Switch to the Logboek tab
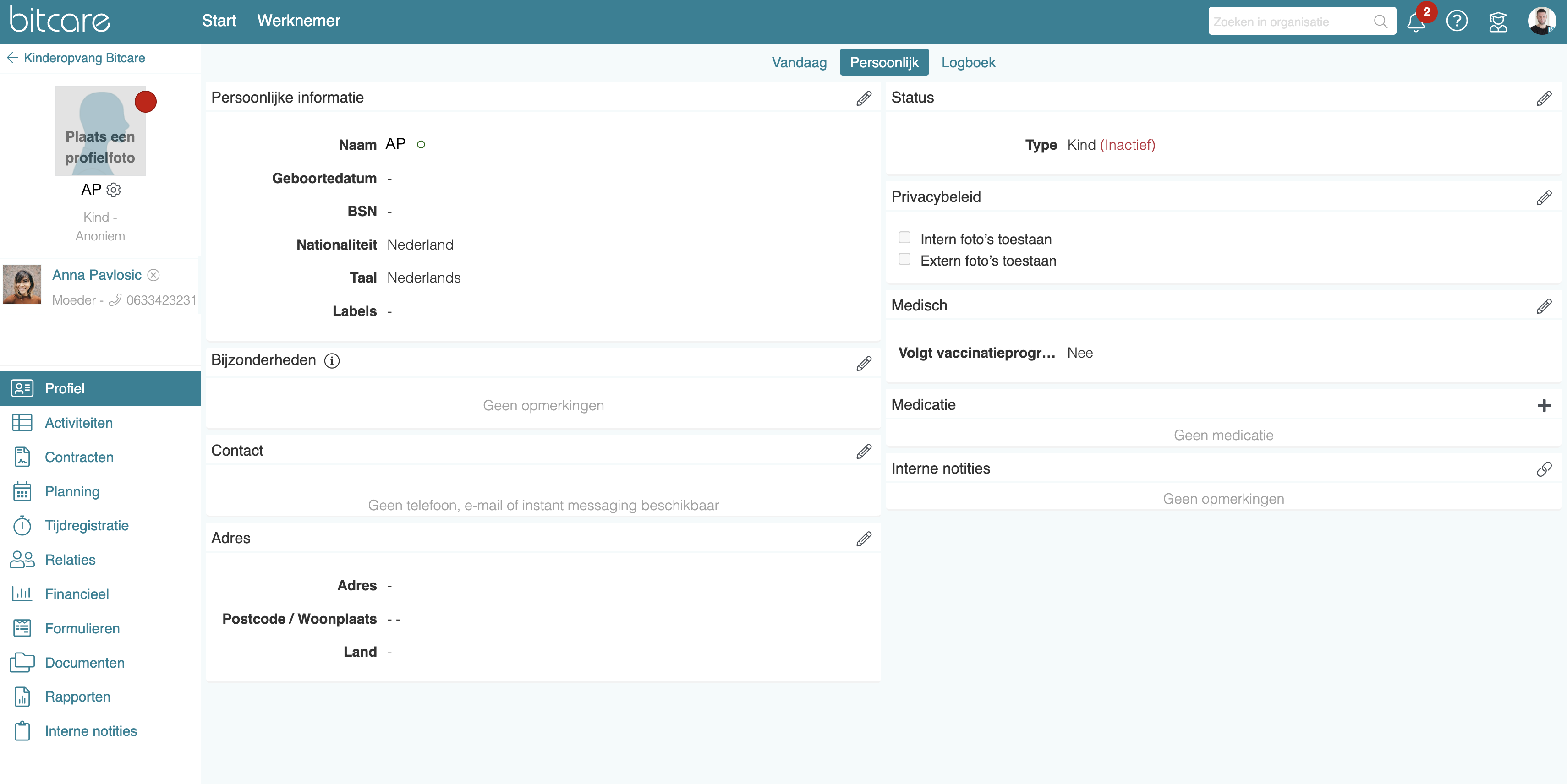The image size is (1567, 784). tap(968, 63)
